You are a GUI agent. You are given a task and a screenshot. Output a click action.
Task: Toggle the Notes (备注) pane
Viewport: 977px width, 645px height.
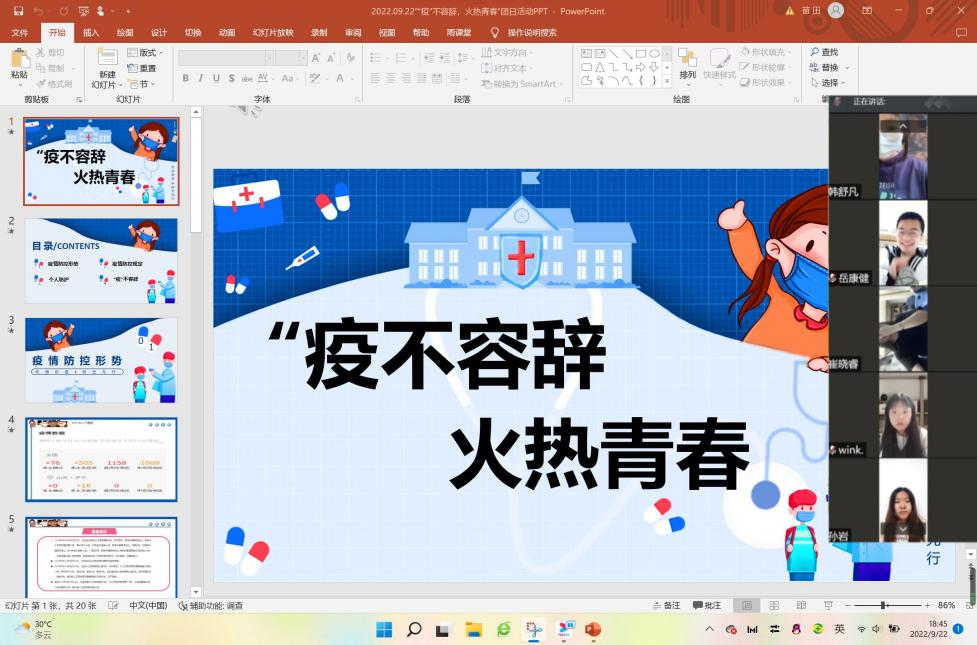coord(664,605)
